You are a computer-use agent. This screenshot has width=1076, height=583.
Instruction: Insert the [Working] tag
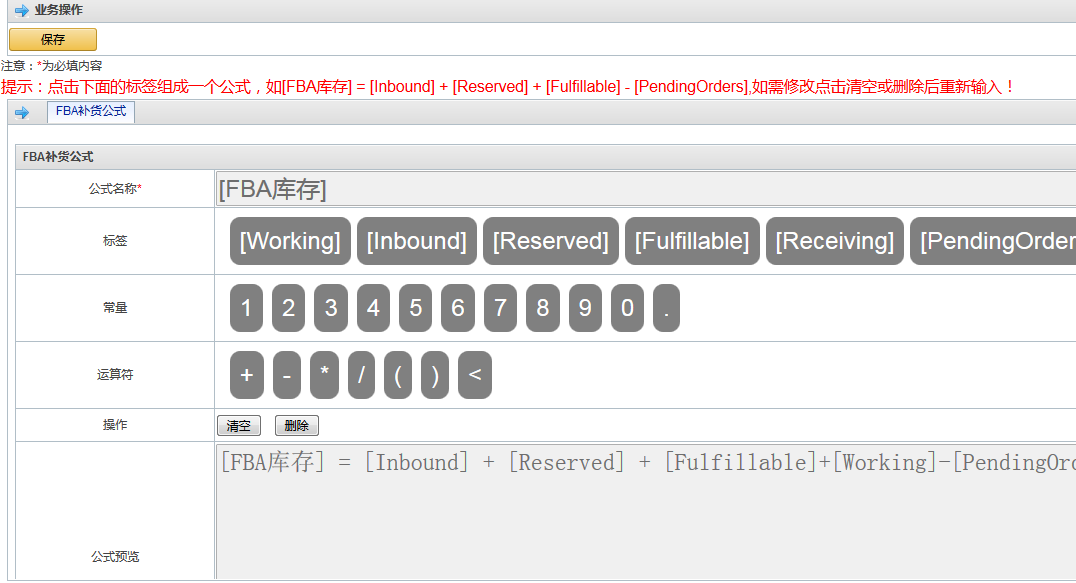tap(290, 241)
